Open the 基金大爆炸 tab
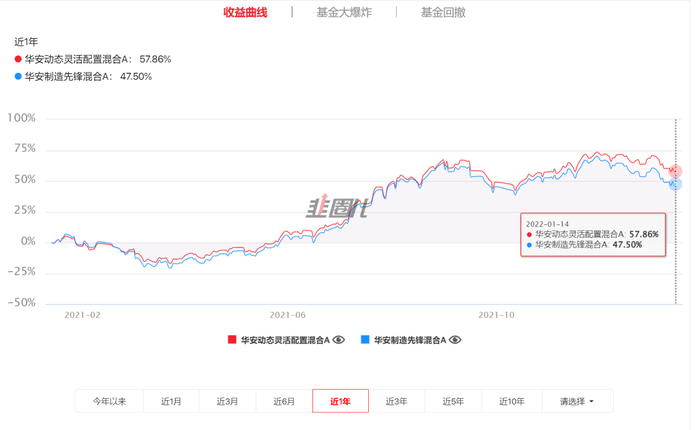 (344, 13)
